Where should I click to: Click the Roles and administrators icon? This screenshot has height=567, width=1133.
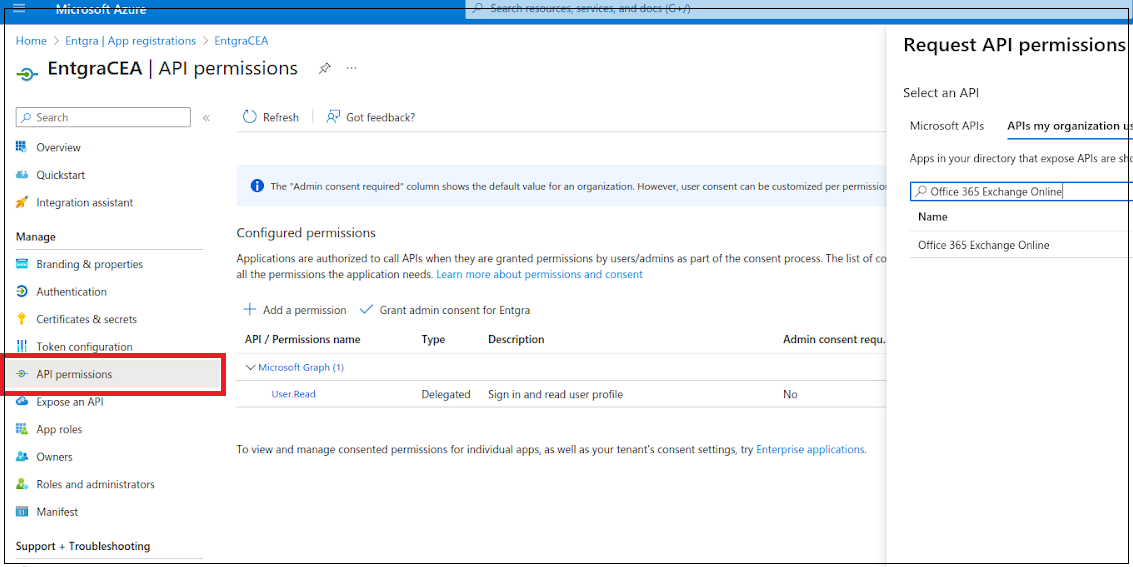tap(22, 484)
